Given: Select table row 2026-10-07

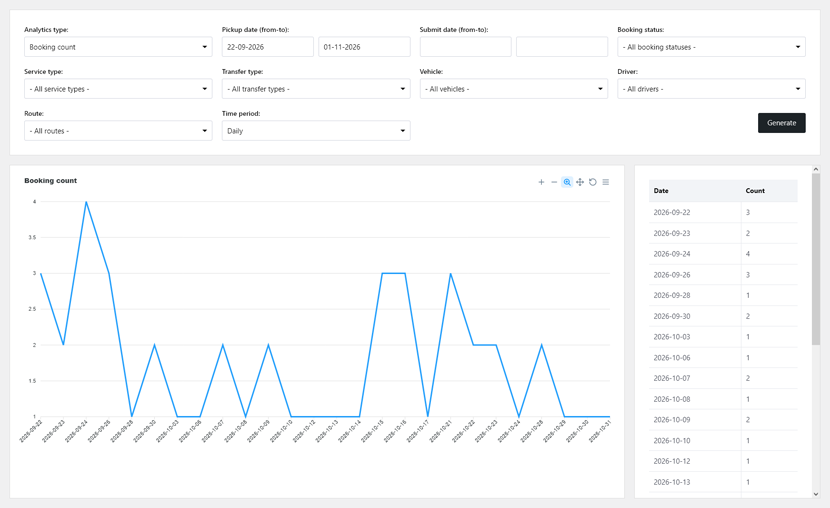Looking at the screenshot, I should (723, 378).
